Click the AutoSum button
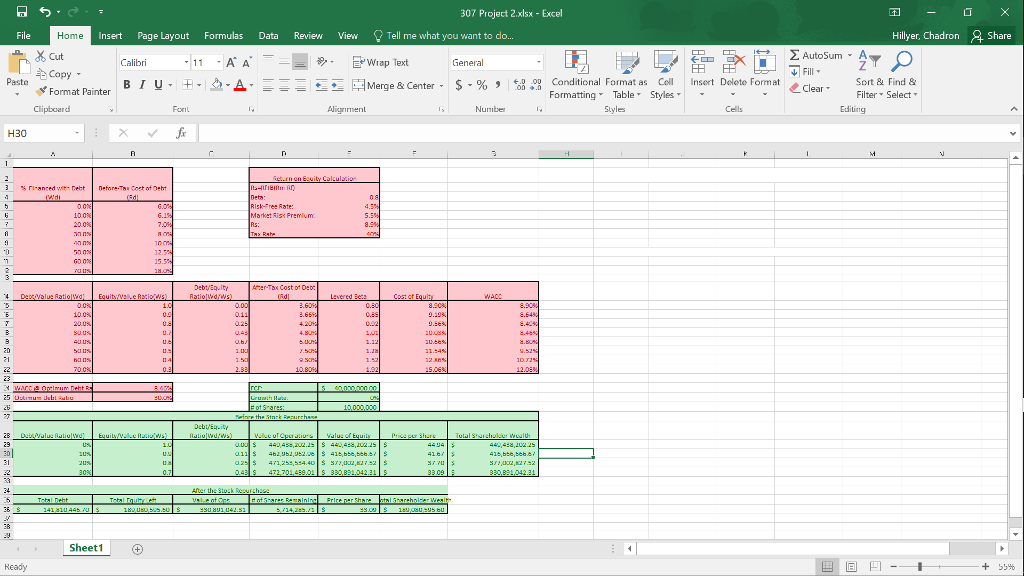Viewport: 1024px width, 576px height. tap(816, 56)
